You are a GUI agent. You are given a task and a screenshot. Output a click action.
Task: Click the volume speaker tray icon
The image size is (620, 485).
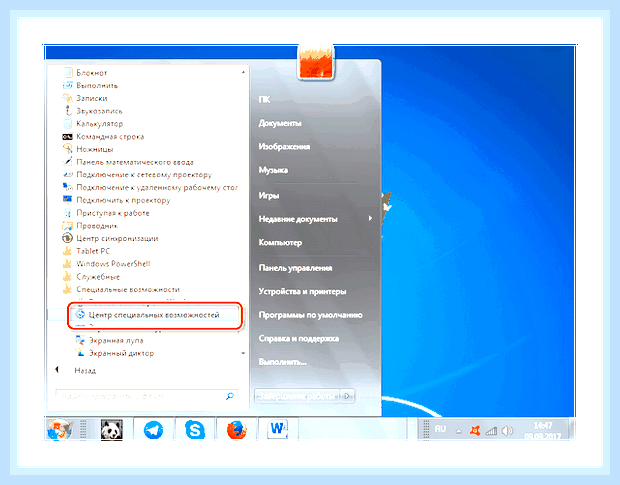coord(507,430)
